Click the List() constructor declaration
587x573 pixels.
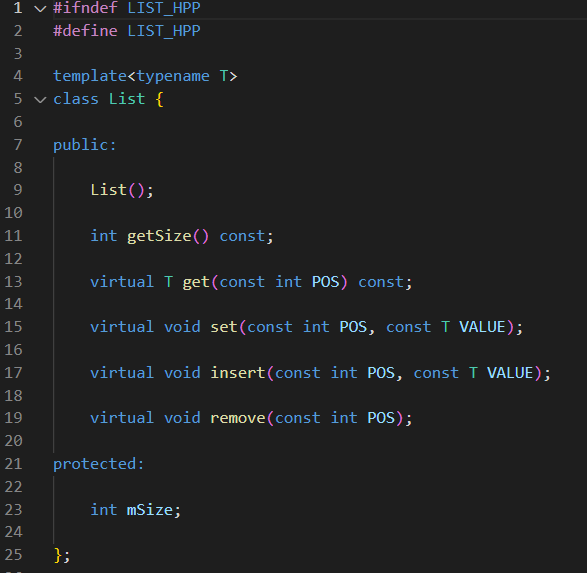[122, 190]
